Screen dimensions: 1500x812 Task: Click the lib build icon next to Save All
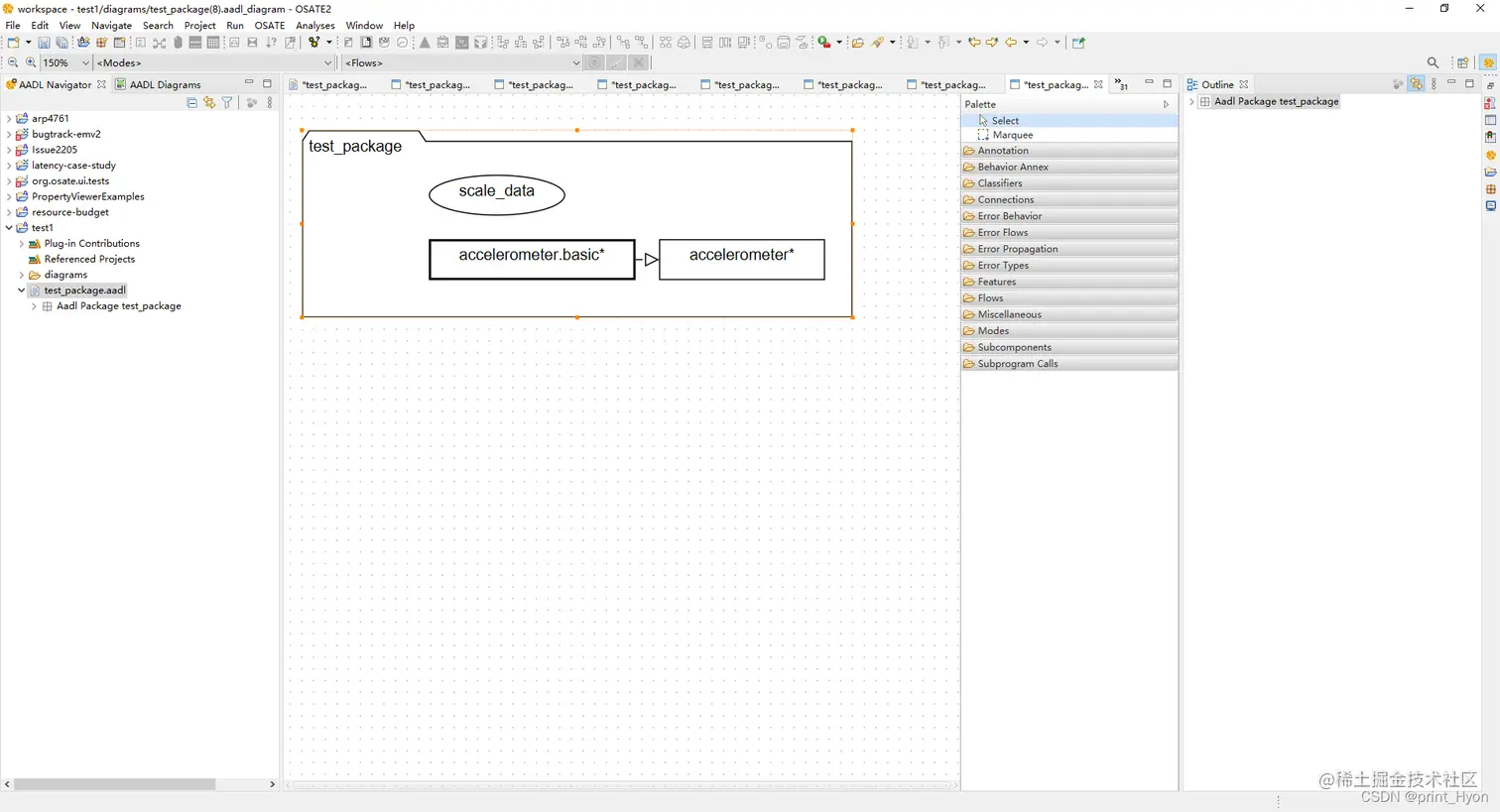point(83,43)
